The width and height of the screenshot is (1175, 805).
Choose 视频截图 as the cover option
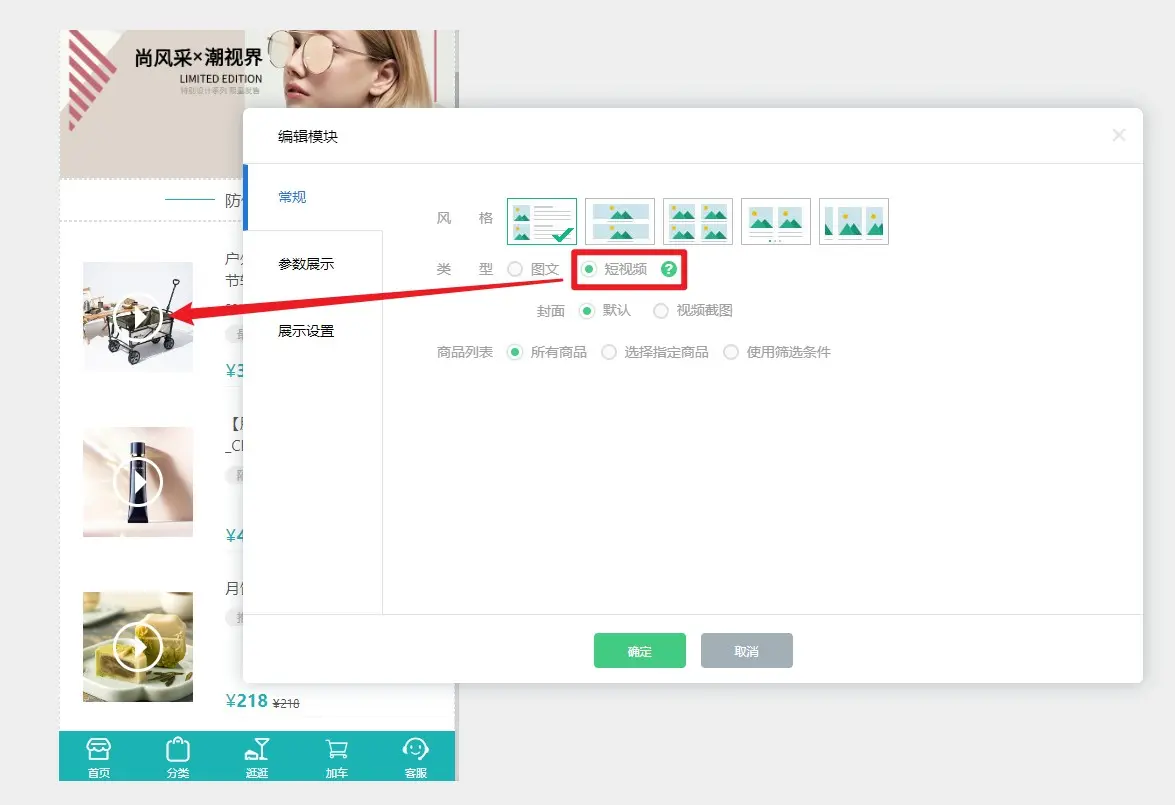[x=661, y=311]
